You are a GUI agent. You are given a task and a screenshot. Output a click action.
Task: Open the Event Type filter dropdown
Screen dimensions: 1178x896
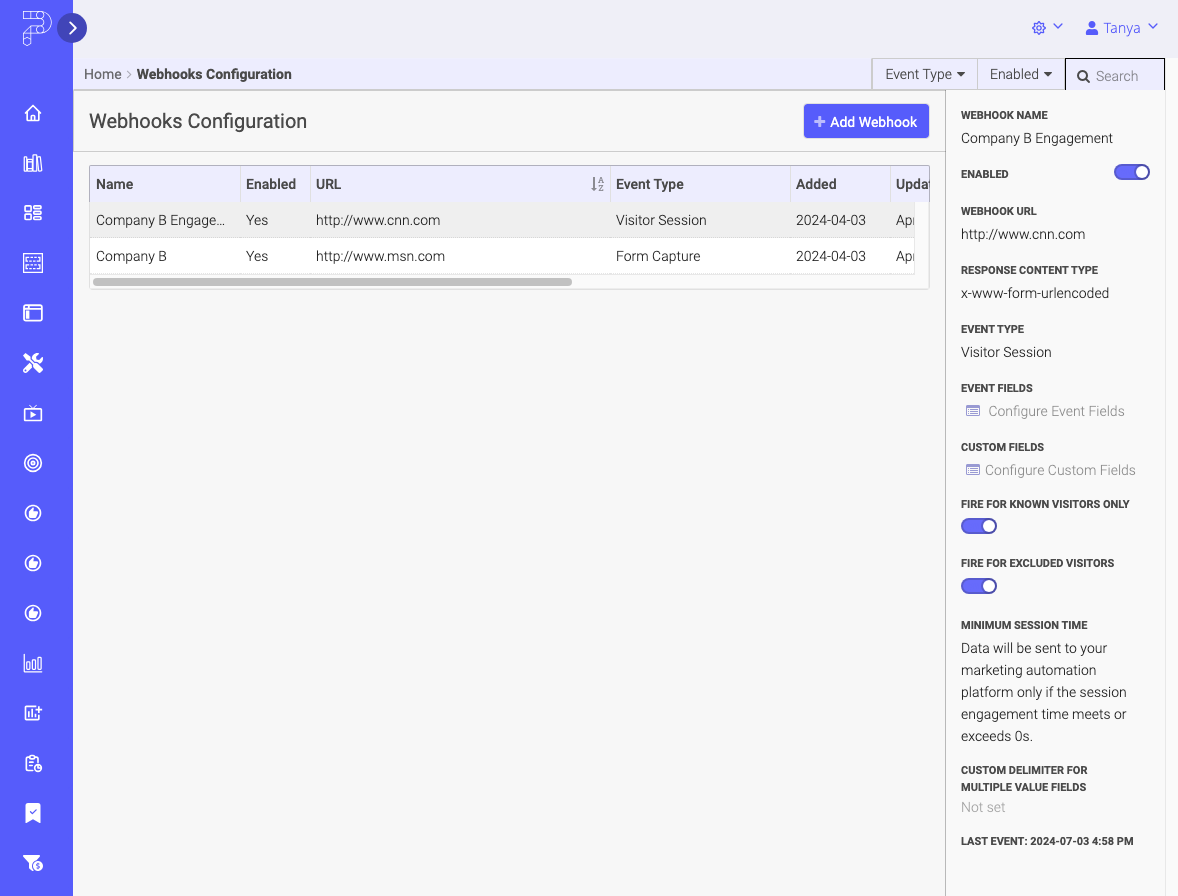coord(923,73)
